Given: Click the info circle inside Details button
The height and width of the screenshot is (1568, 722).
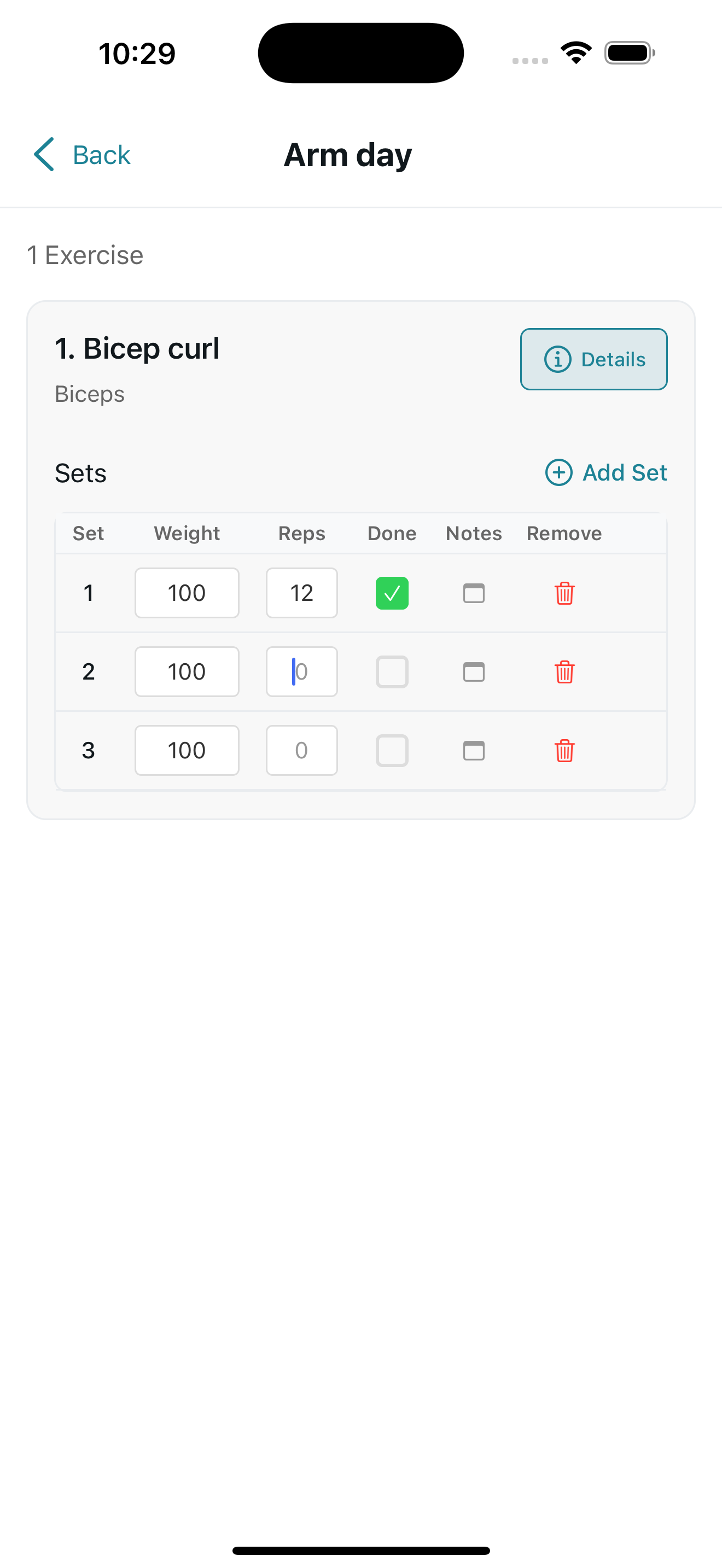Looking at the screenshot, I should click(558, 359).
